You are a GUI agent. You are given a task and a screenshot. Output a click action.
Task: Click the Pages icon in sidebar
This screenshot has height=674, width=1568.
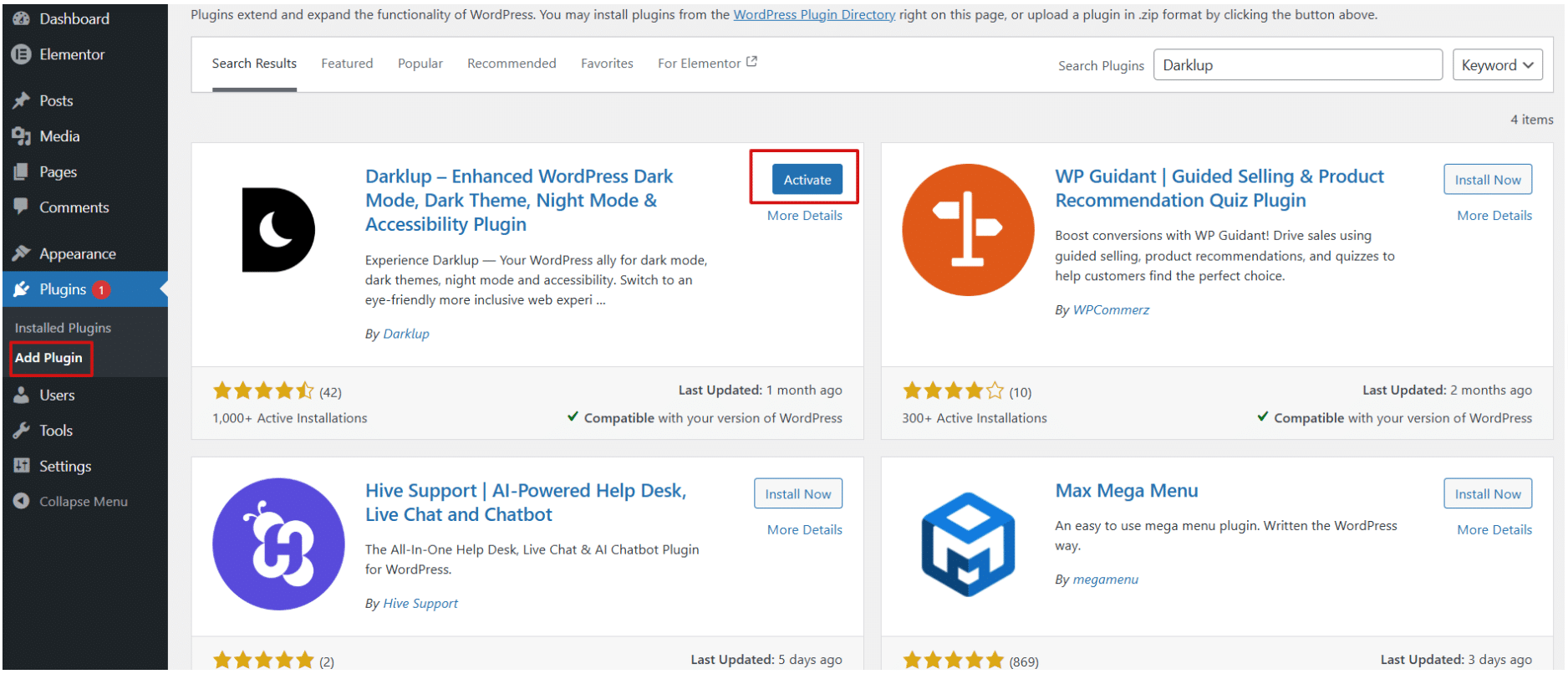click(x=22, y=172)
